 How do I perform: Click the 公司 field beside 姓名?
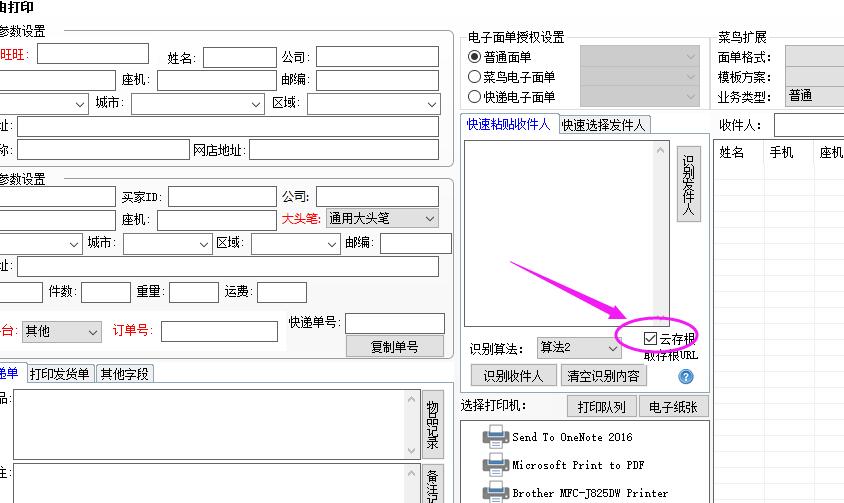coord(377,57)
